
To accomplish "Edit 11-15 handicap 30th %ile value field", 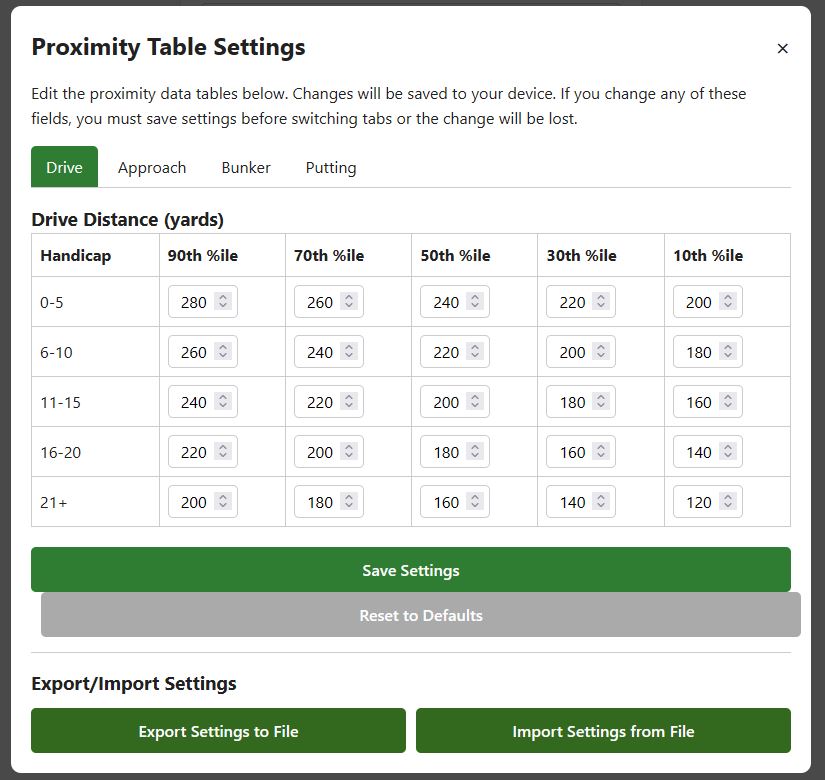I will (581, 402).
